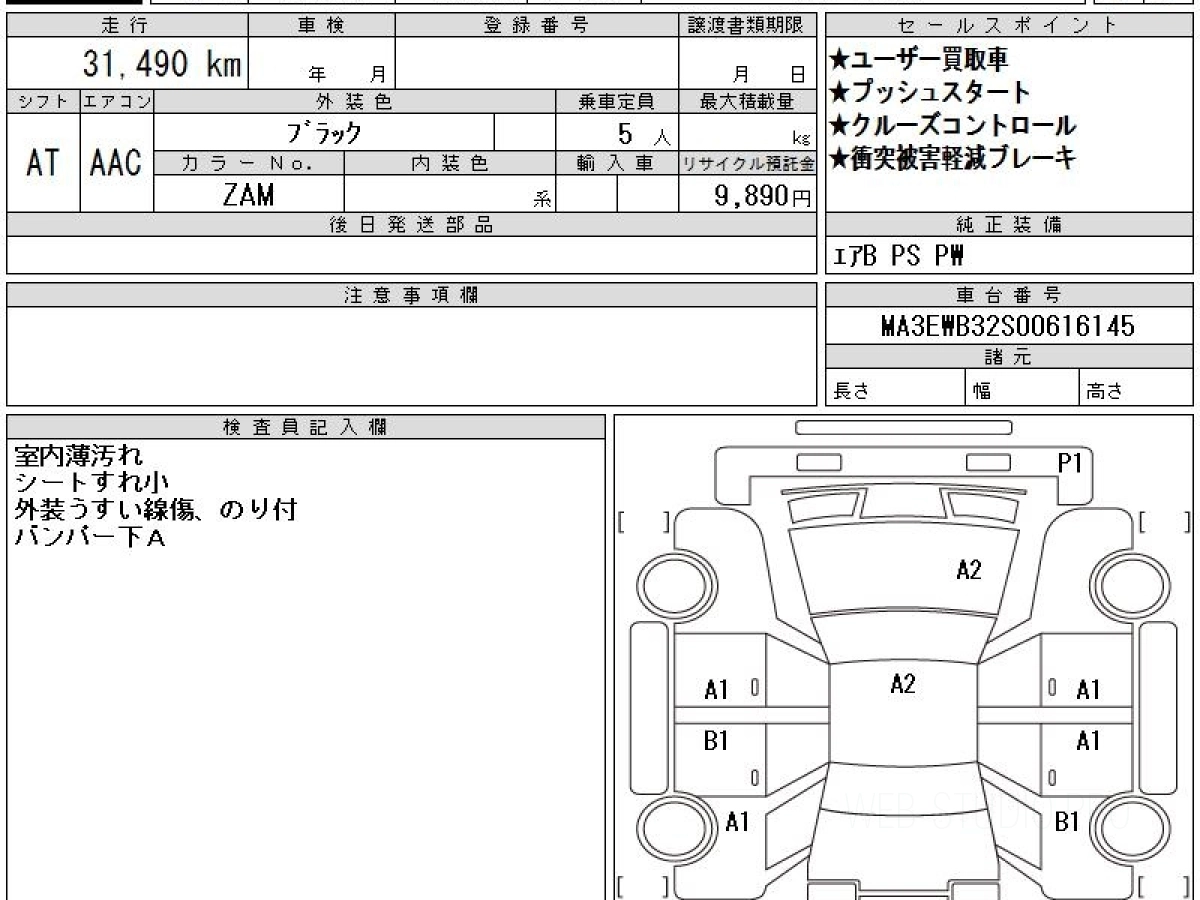
Task: Select the ★プッシュスタート line
Action: (x=930, y=93)
